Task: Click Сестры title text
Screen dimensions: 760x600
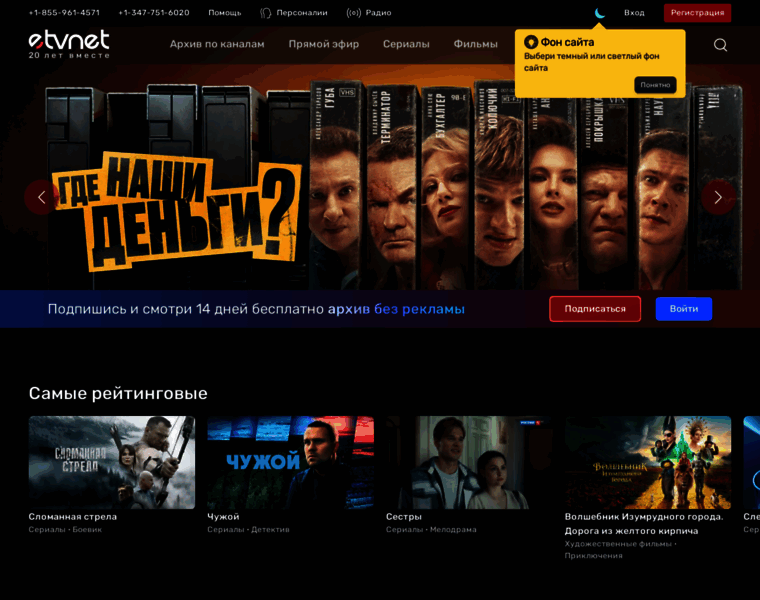Action: 404,517
